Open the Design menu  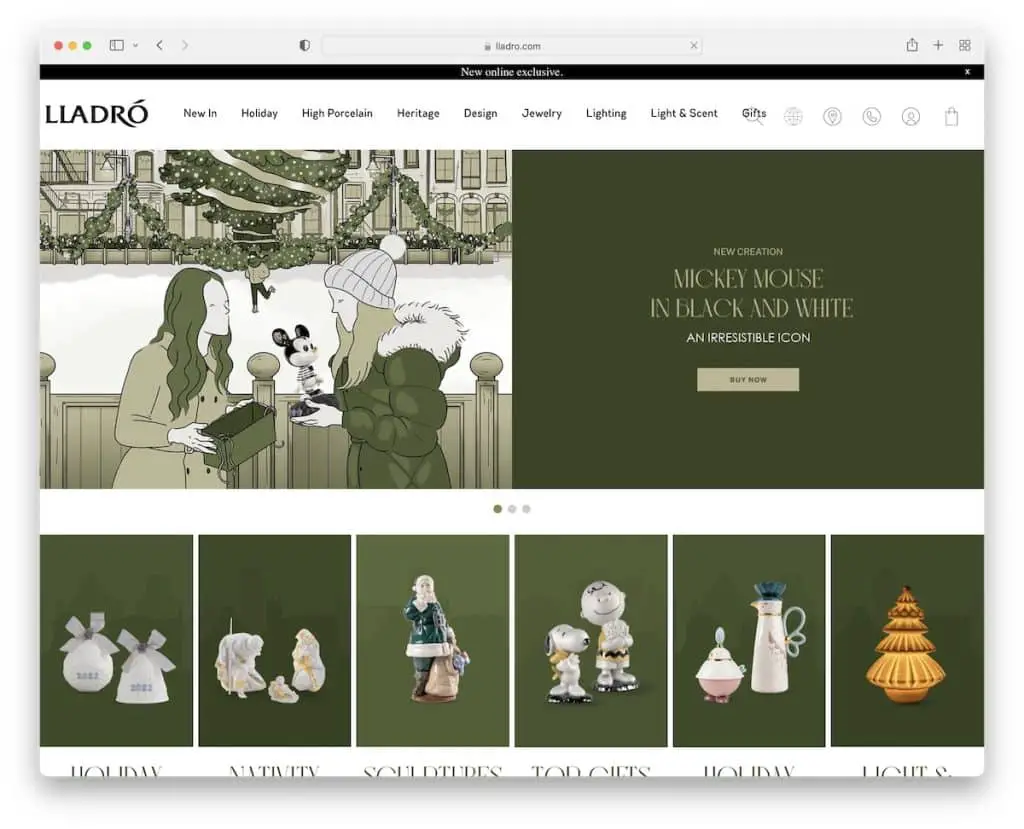pyautogui.click(x=481, y=113)
